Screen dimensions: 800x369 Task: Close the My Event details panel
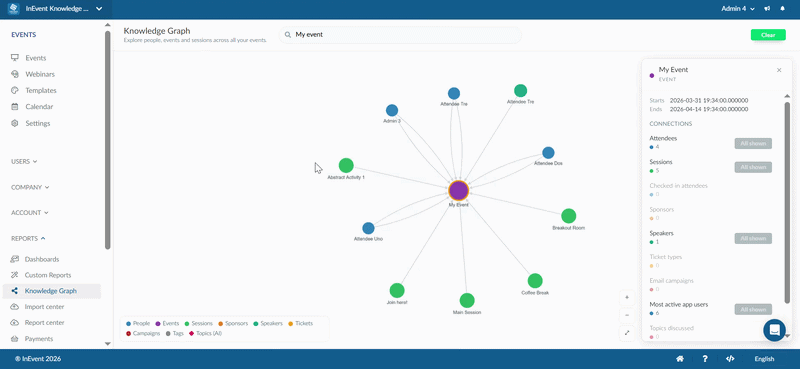tap(779, 70)
